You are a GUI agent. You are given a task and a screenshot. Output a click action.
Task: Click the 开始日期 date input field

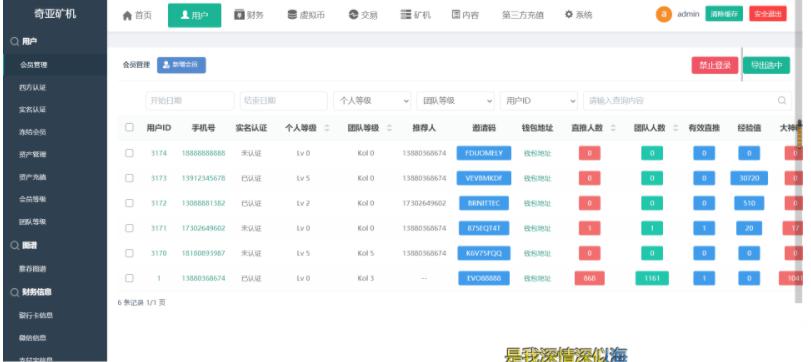tap(190, 101)
